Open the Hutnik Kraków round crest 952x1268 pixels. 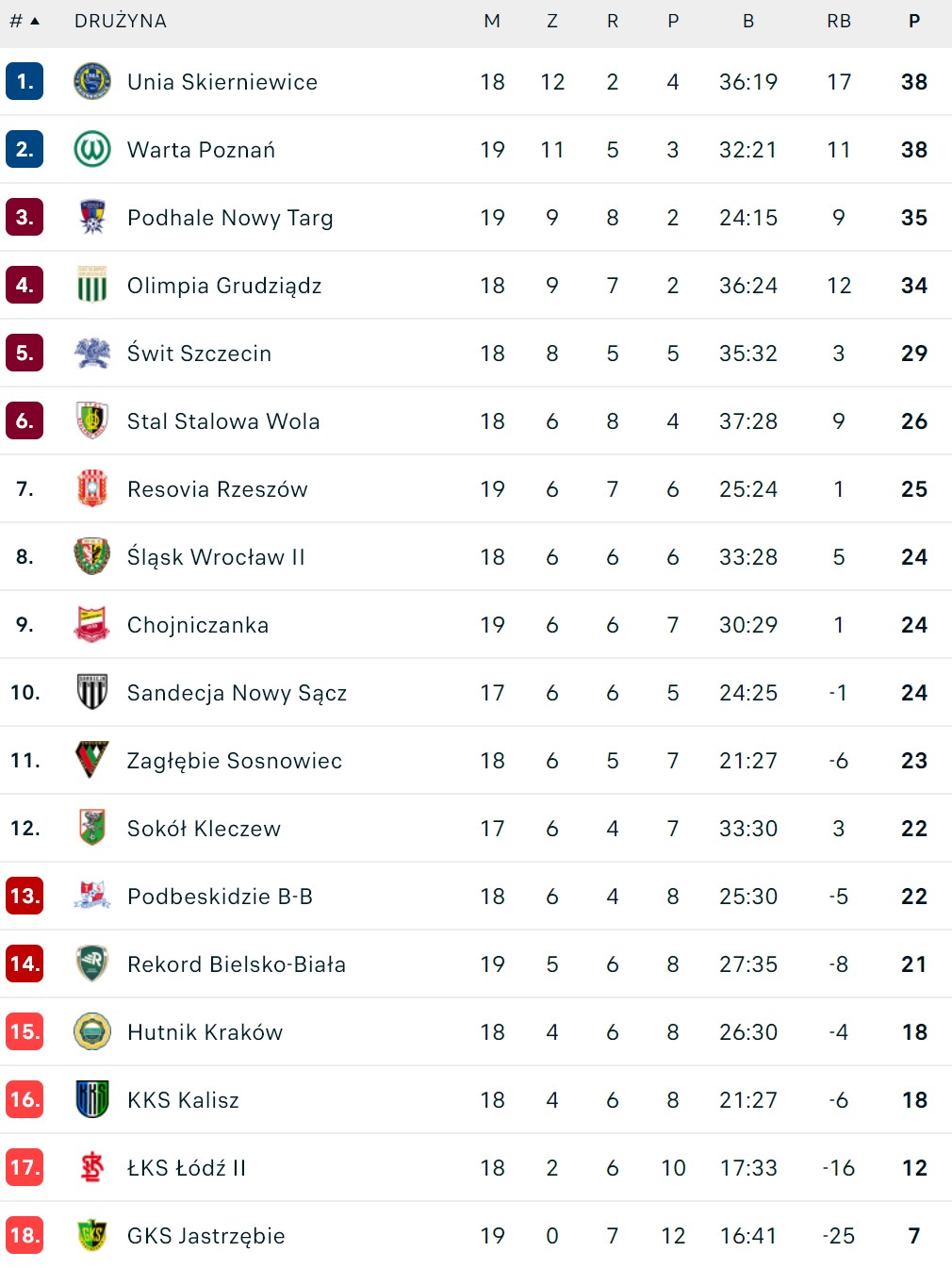pos(92,1032)
